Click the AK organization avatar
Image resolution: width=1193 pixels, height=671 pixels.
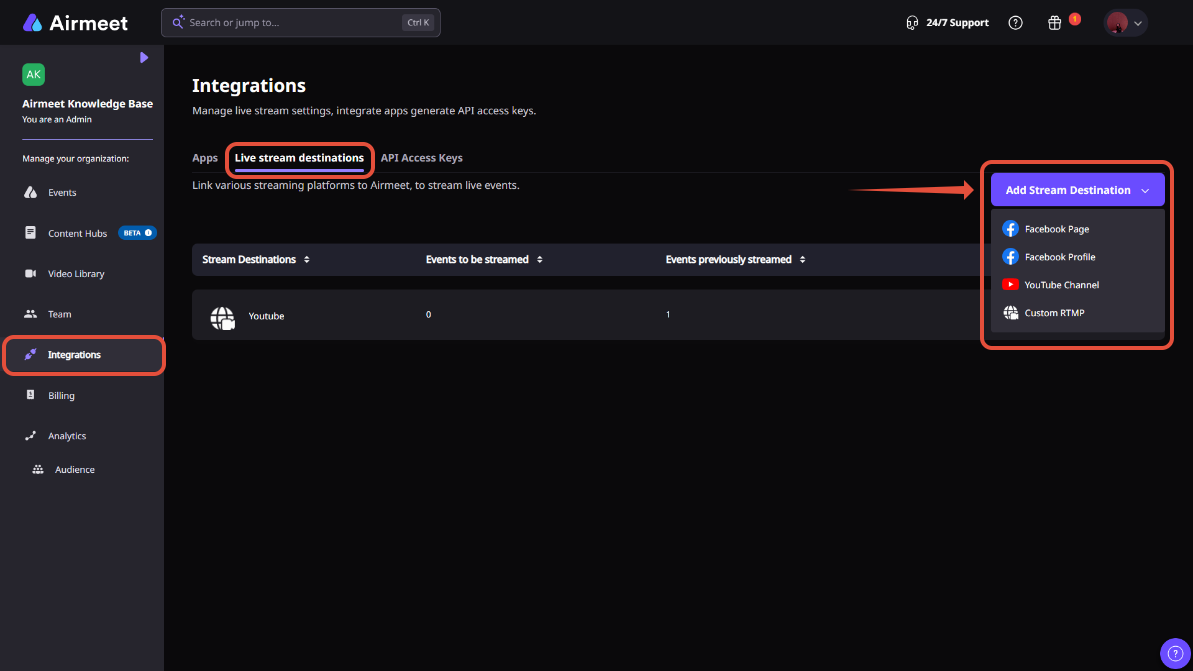tap(33, 75)
